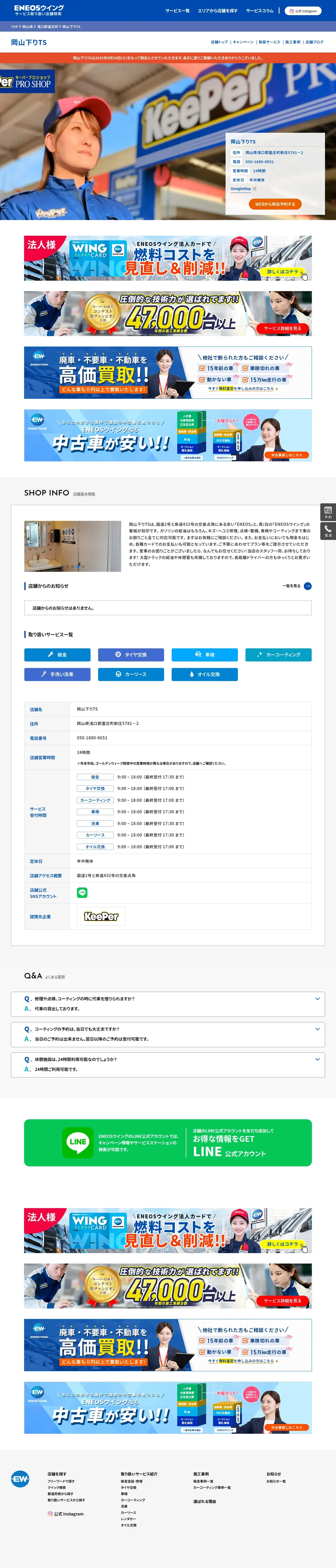Viewport: 336px width, 1568px height.
Task: Select the タイヤ交換 service button with tire icon
Action: click(x=131, y=654)
